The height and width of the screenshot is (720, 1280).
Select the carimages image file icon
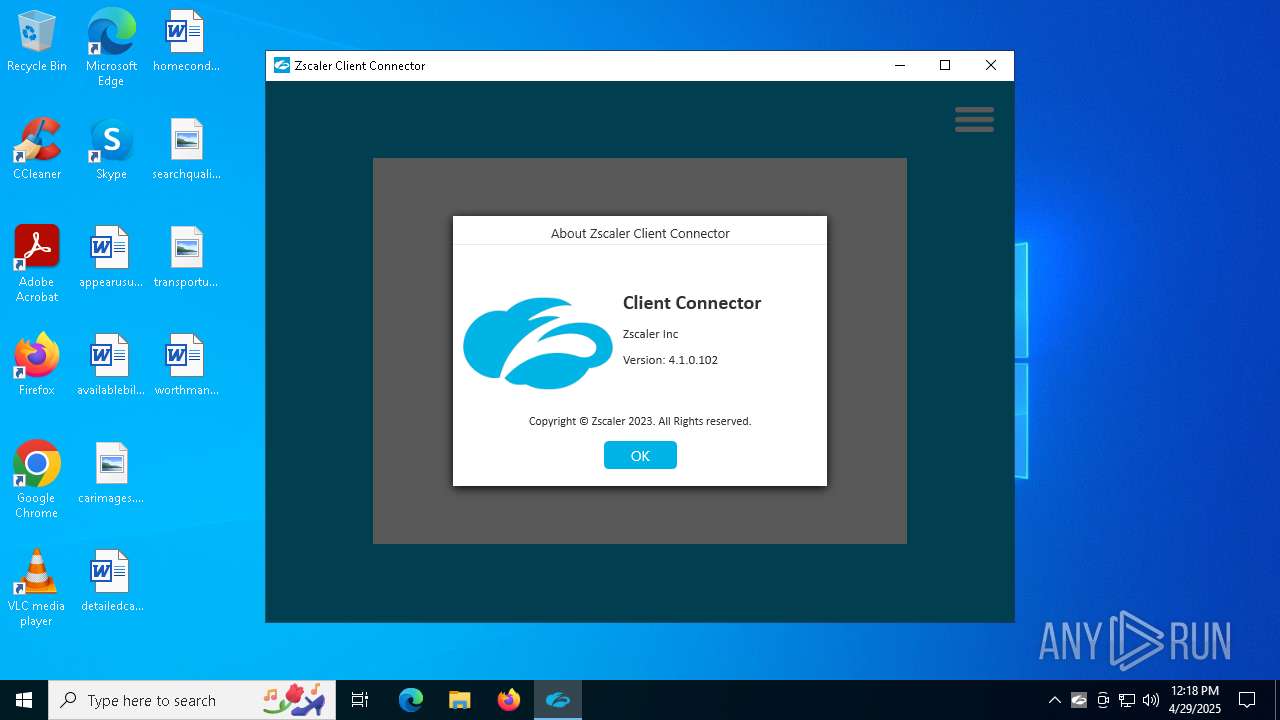[x=111, y=473]
